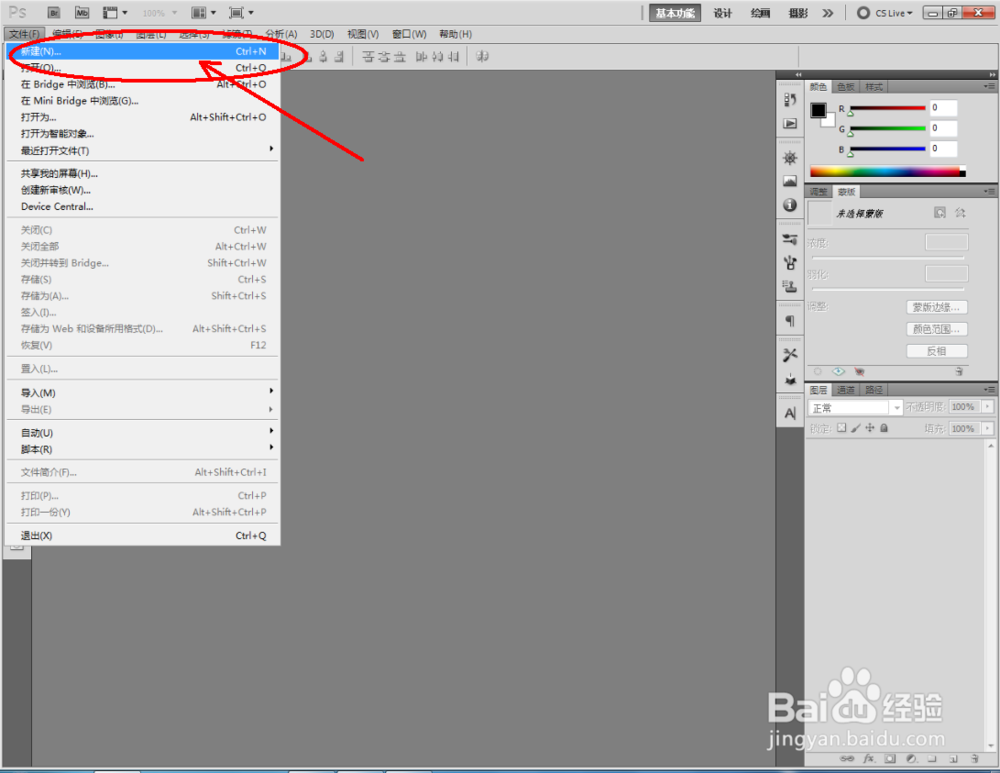Click the apply mask icon

point(839,371)
